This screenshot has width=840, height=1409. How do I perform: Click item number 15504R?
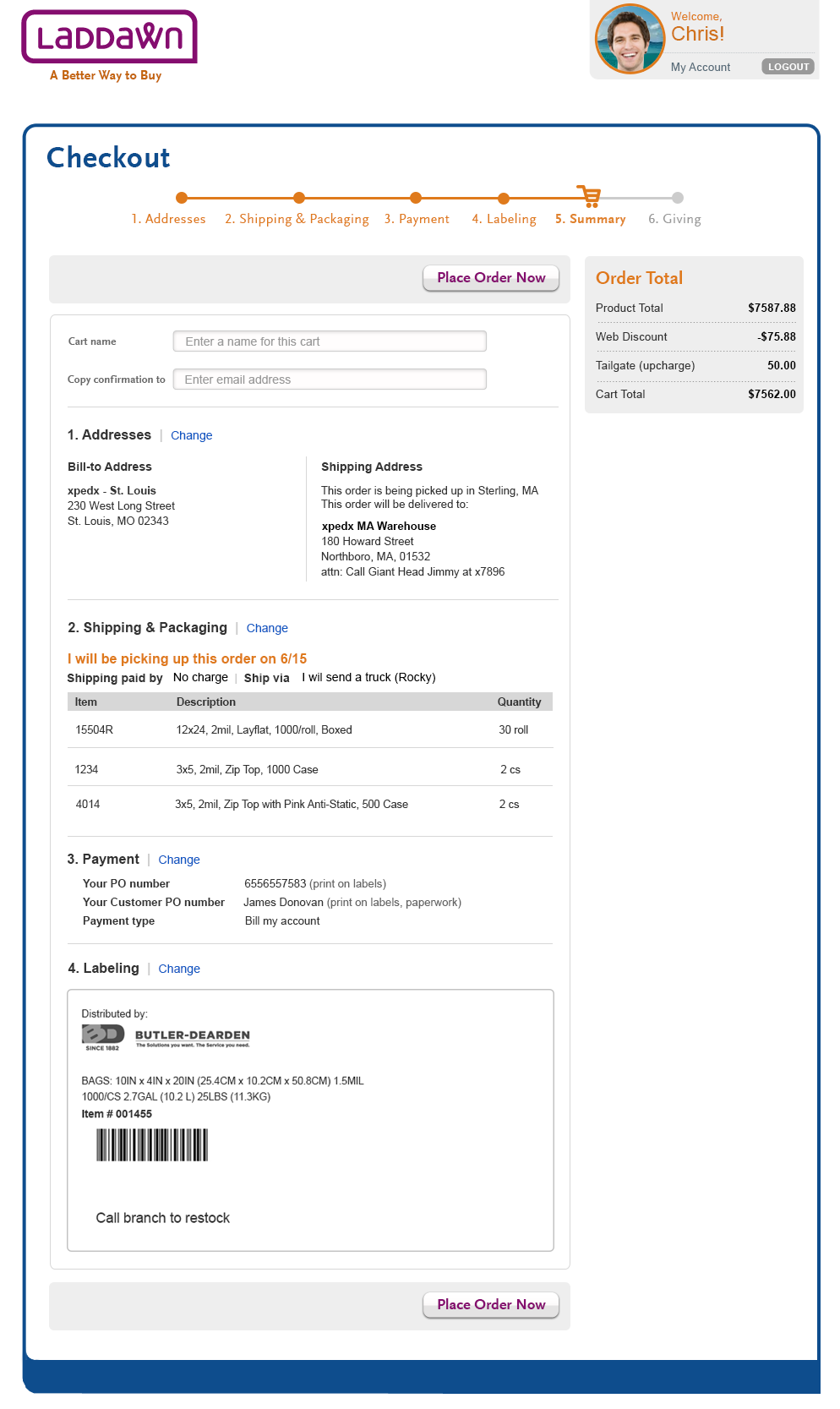95,729
